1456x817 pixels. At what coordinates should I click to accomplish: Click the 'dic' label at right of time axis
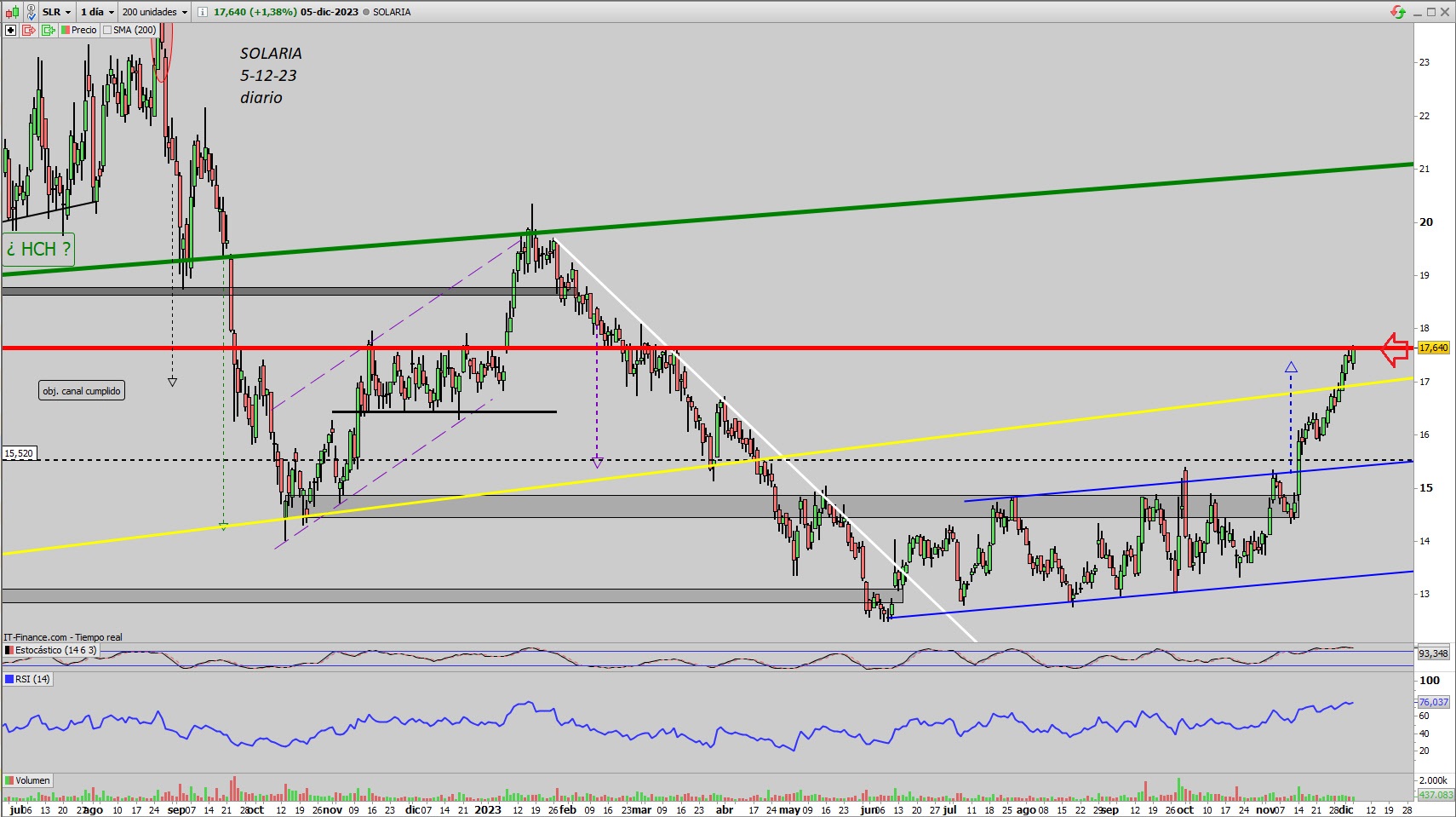[x=1345, y=809]
